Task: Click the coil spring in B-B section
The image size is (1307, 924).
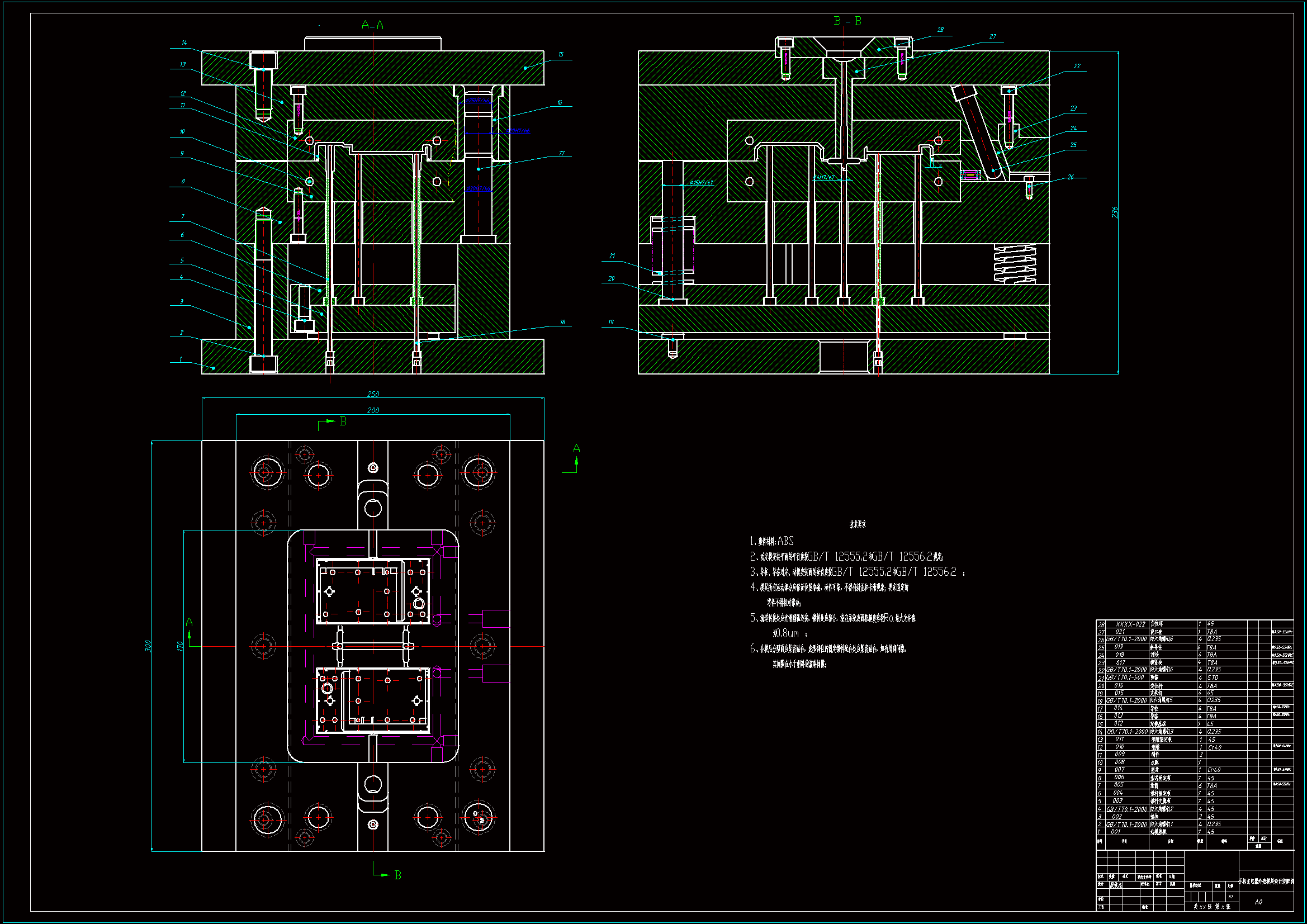Action: pos(1015,264)
